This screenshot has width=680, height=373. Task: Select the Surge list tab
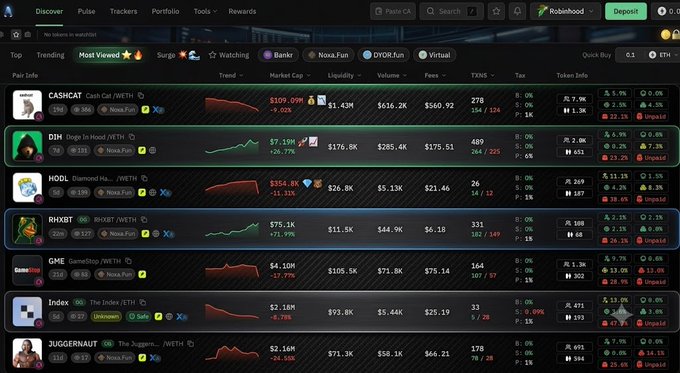pyautogui.click(x=178, y=55)
